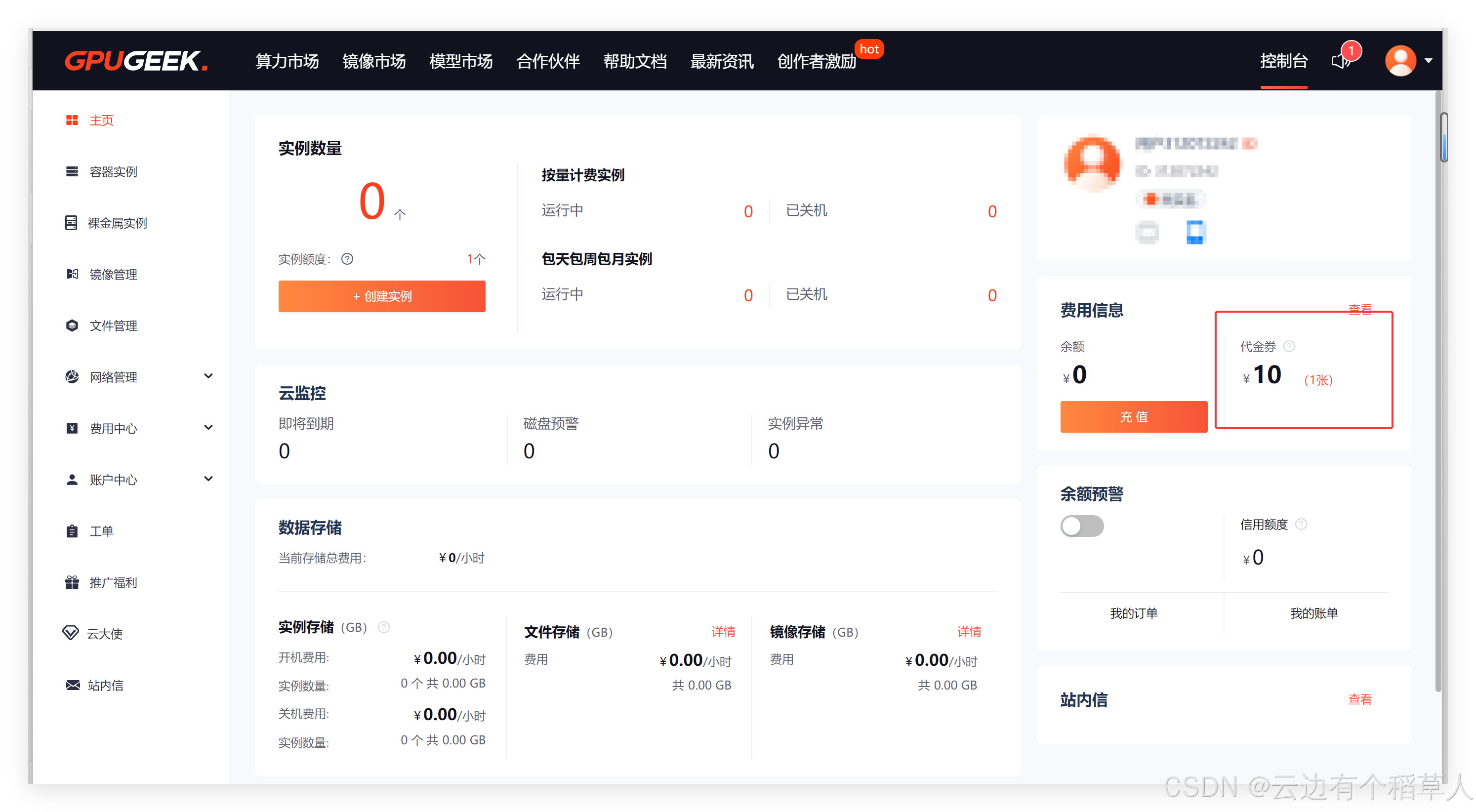1476x812 pixels.
Task: Open 算力市场 in top navigation
Action: pos(287,61)
